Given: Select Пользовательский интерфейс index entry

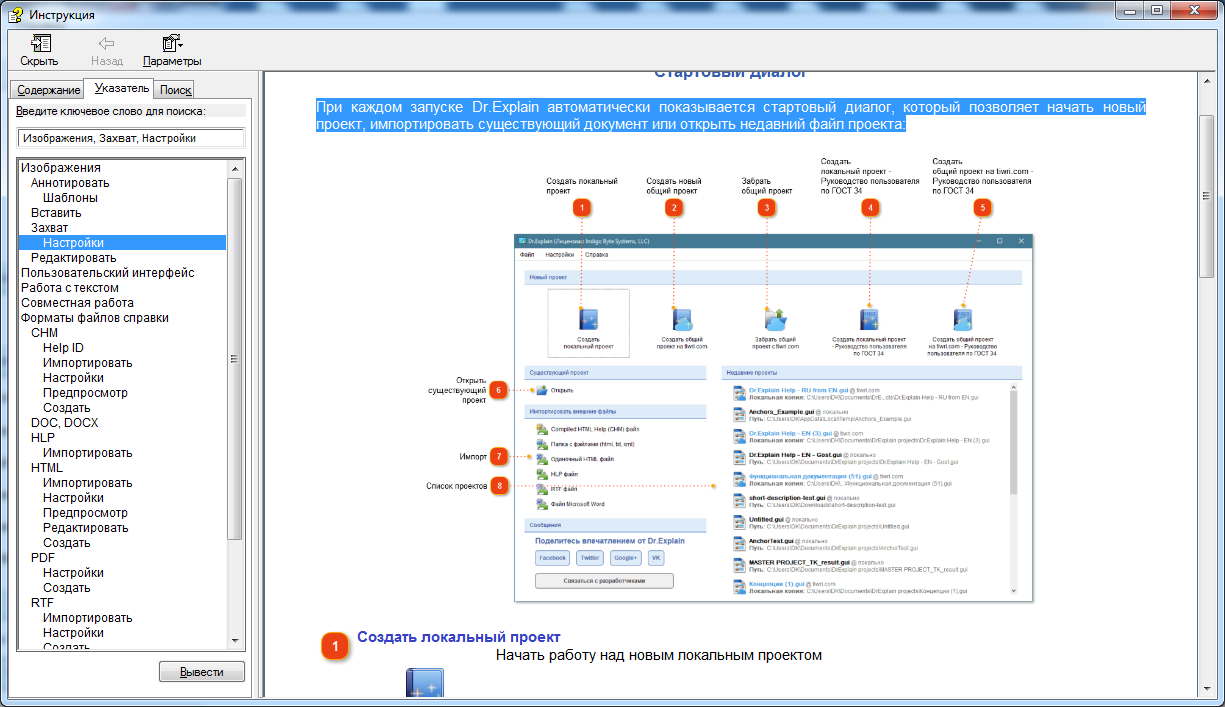Looking at the screenshot, I should click(108, 273).
